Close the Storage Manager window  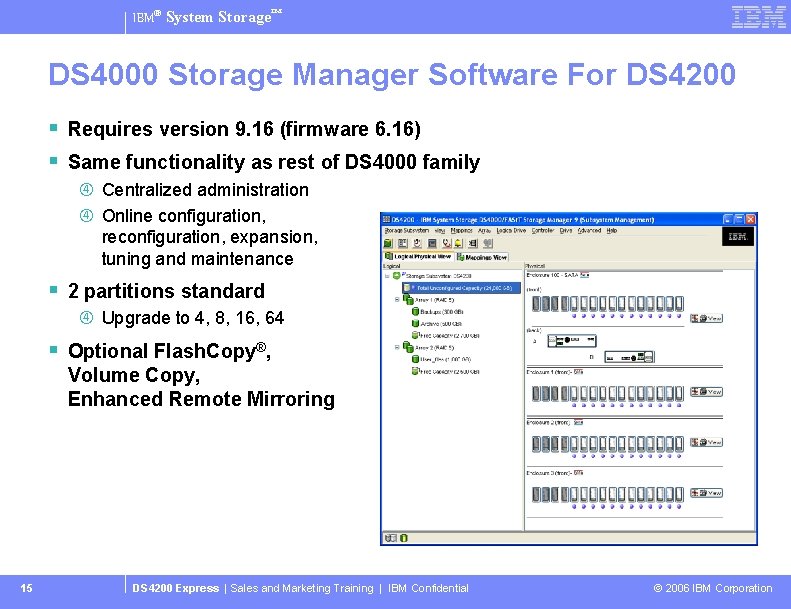[x=751, y=219]
